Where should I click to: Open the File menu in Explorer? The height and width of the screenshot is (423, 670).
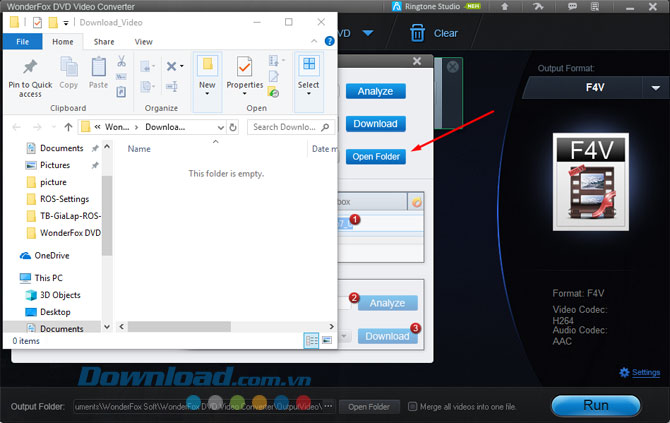(23, 41)
